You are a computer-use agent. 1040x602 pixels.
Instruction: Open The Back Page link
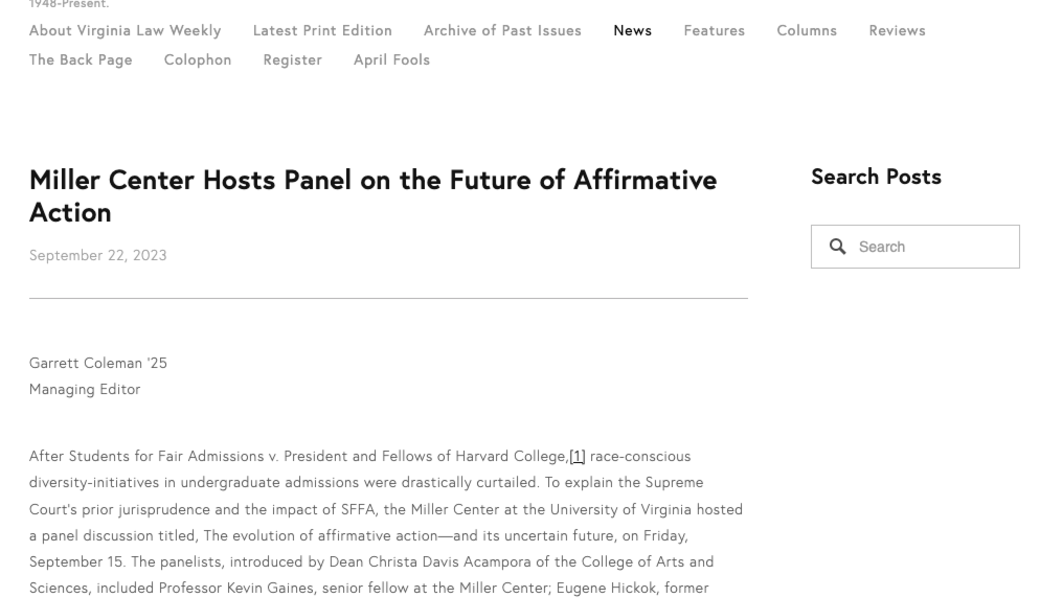pos(80,60)
